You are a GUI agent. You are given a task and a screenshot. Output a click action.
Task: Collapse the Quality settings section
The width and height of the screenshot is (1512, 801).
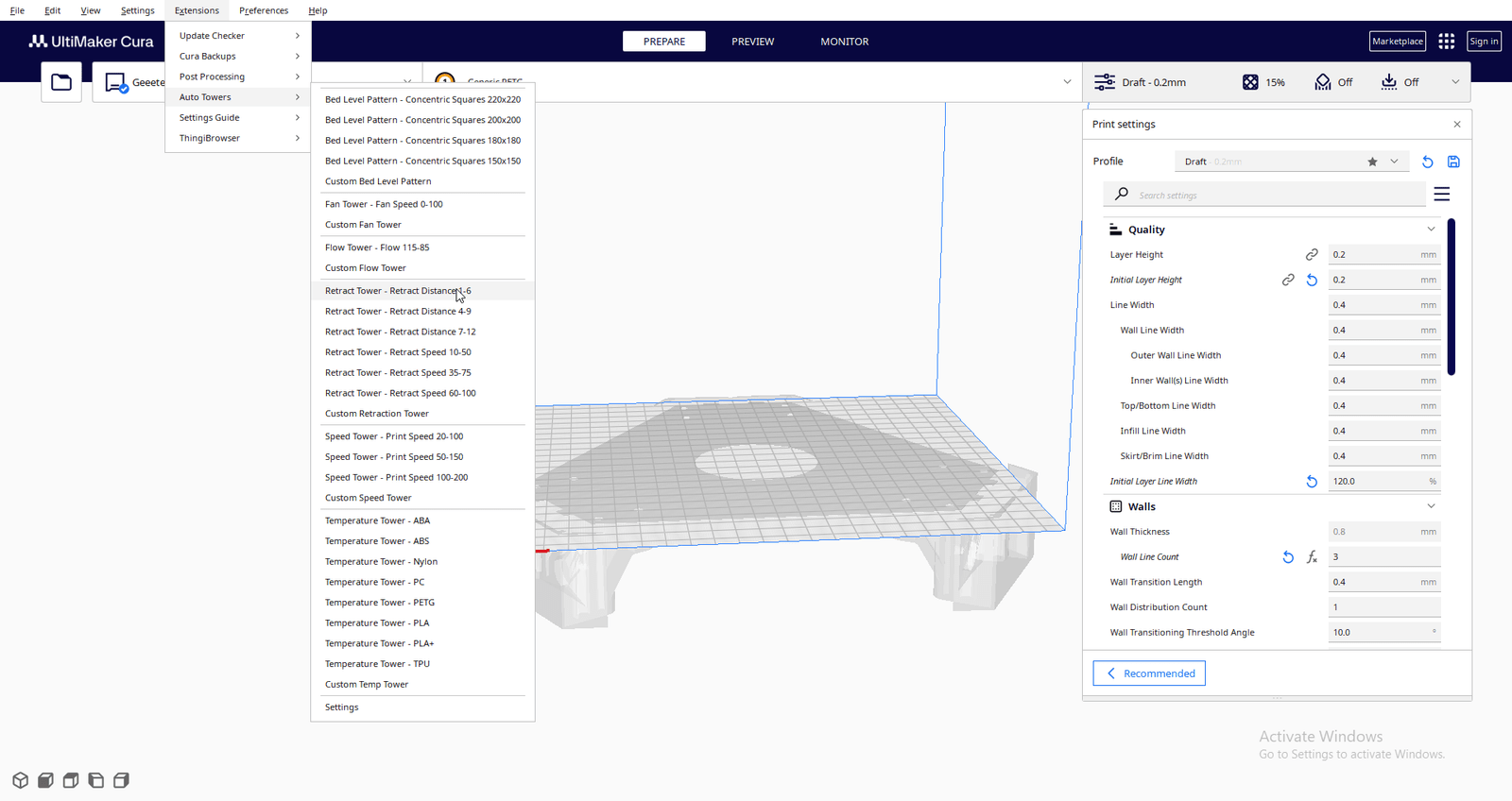point(1431,230)
